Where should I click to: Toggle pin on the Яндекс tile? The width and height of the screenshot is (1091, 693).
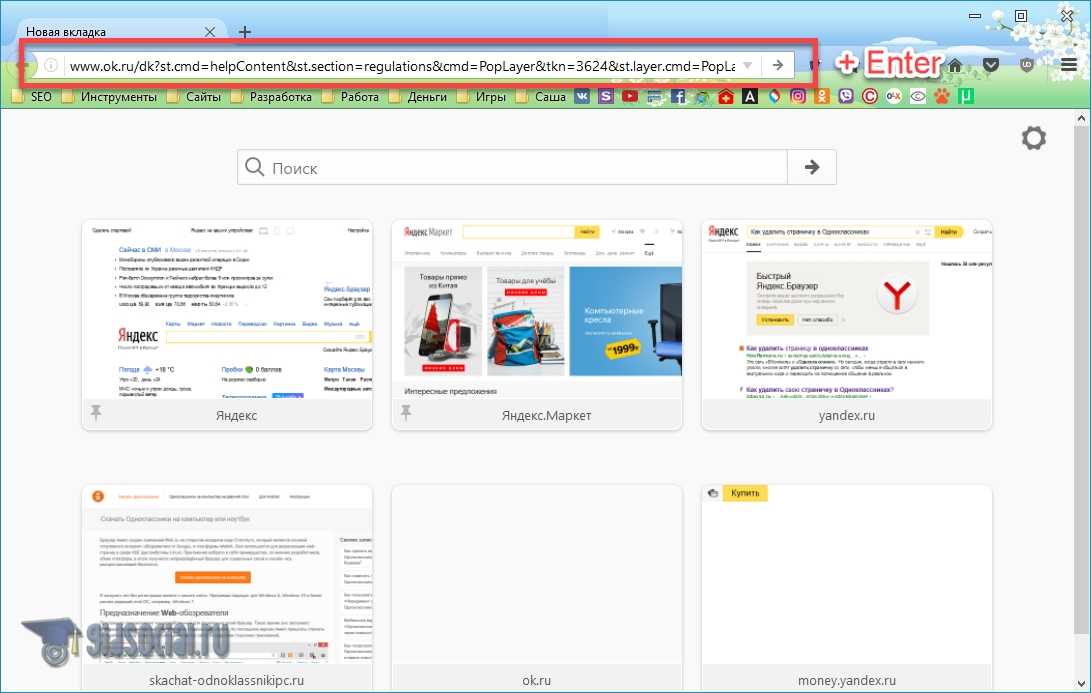point(96,414)
